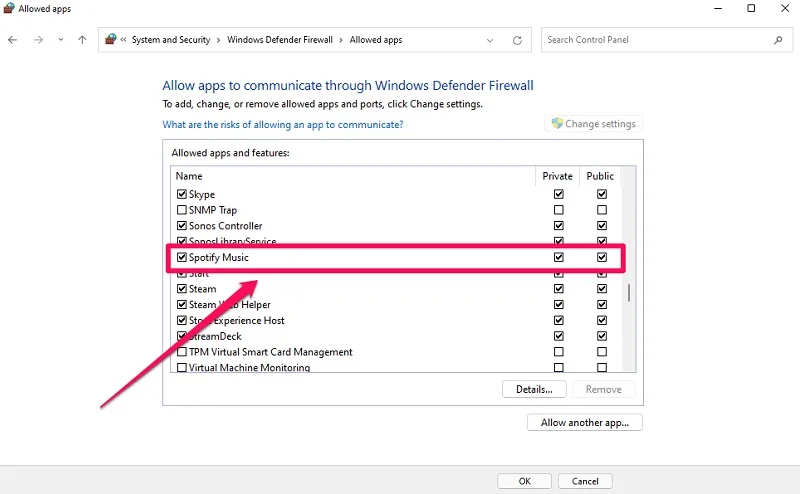The height and width of the screenshot is (494, 800).
Task: Select the Spotify Music row text
Action: pyautogui.click(x=219, y=257)
